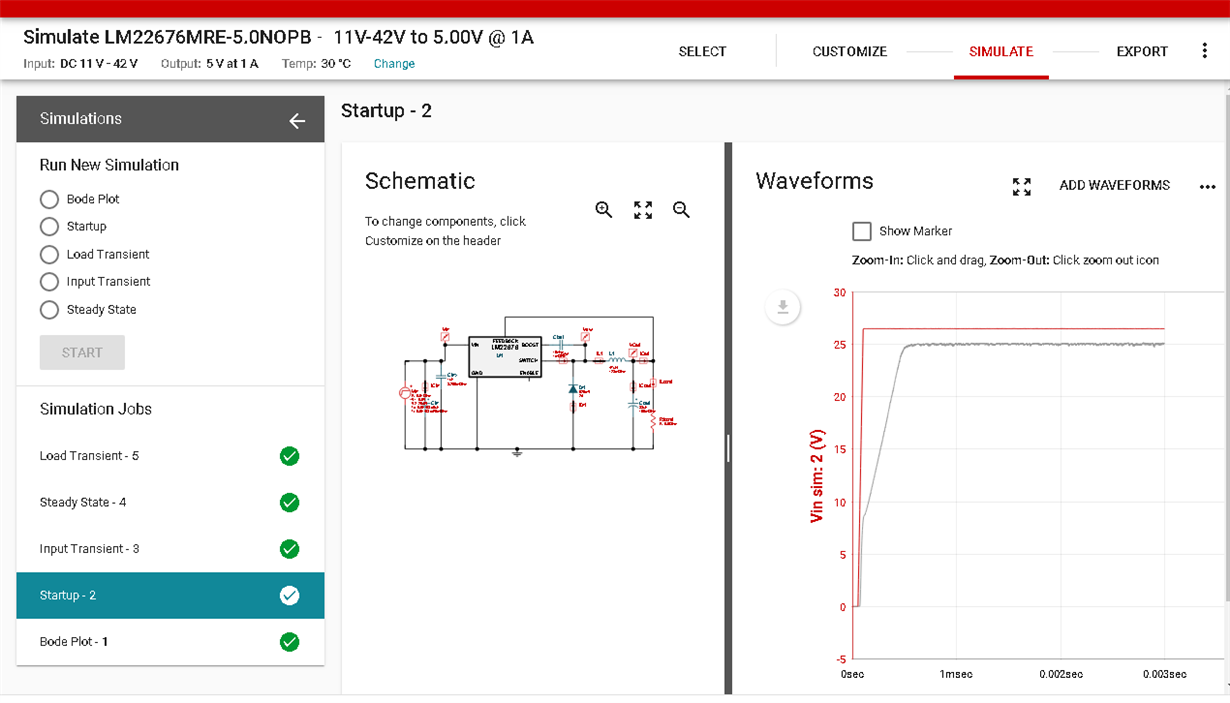Open Startup - 2 job
1230x703 pixels.
(x=170, y=595)
